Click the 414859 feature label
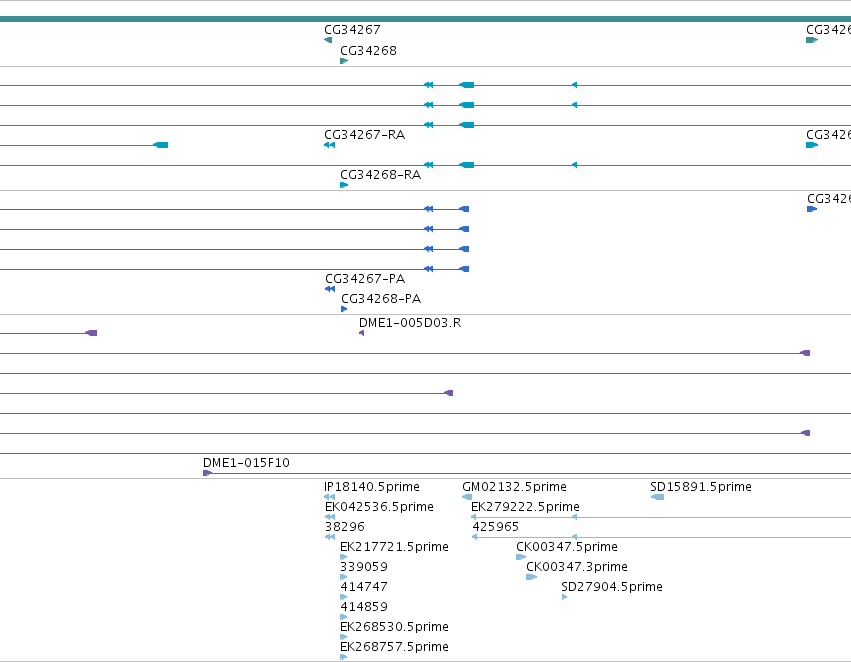This screenshot has width=851, height=662. point(364,607)
